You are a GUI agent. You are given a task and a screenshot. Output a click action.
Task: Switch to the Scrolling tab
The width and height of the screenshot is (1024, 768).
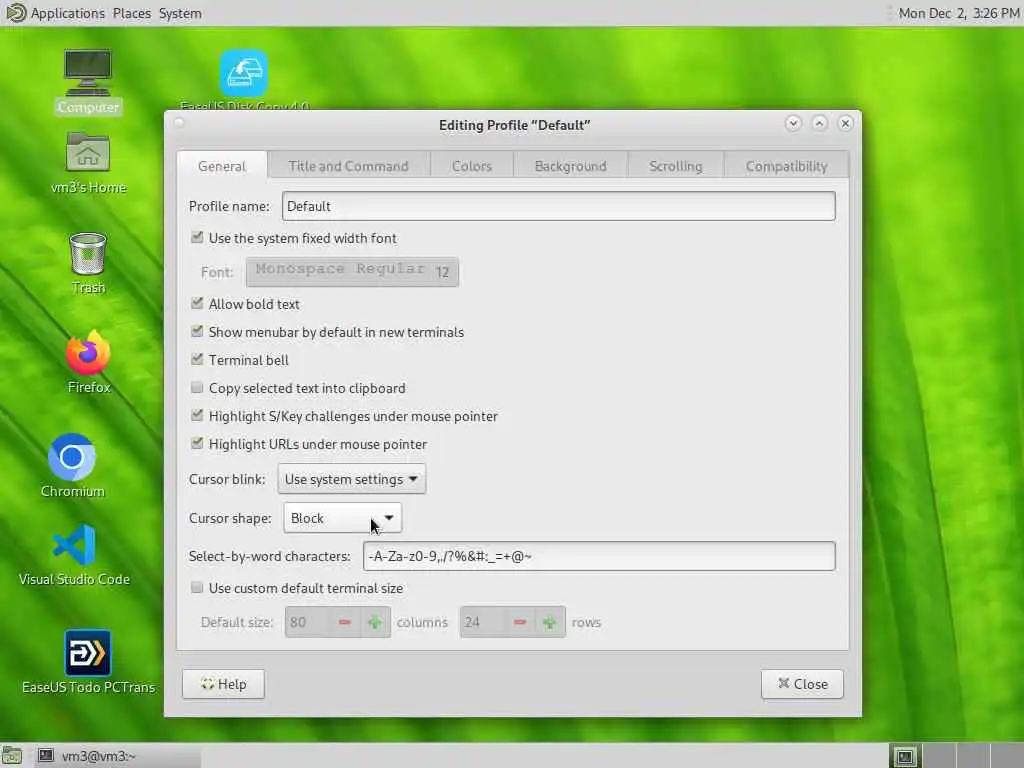pos(676,166)
